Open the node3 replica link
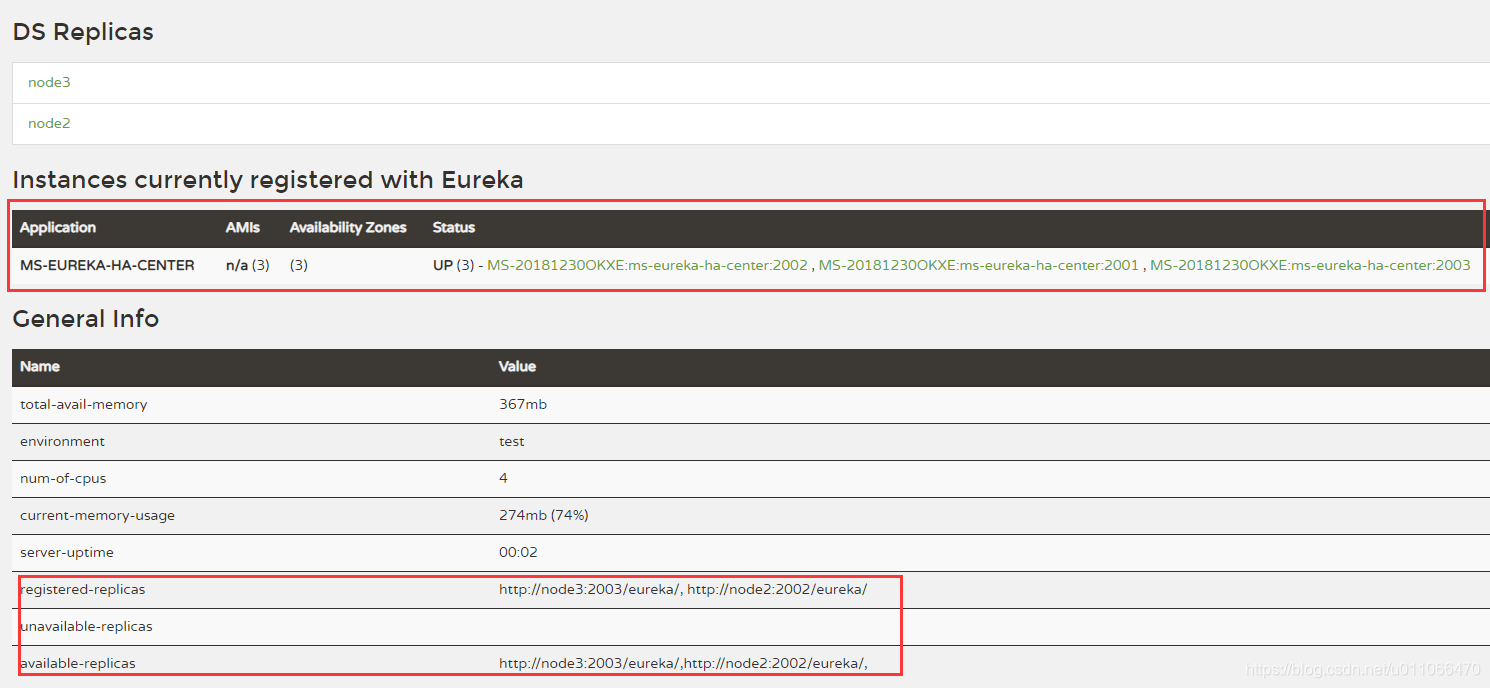This screenshot has height=688, width=1490. (x=49, y=82)
